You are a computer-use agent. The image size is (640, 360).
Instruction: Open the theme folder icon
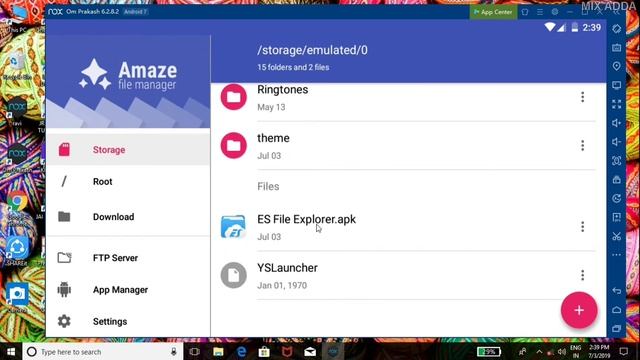tap(233, 145)
